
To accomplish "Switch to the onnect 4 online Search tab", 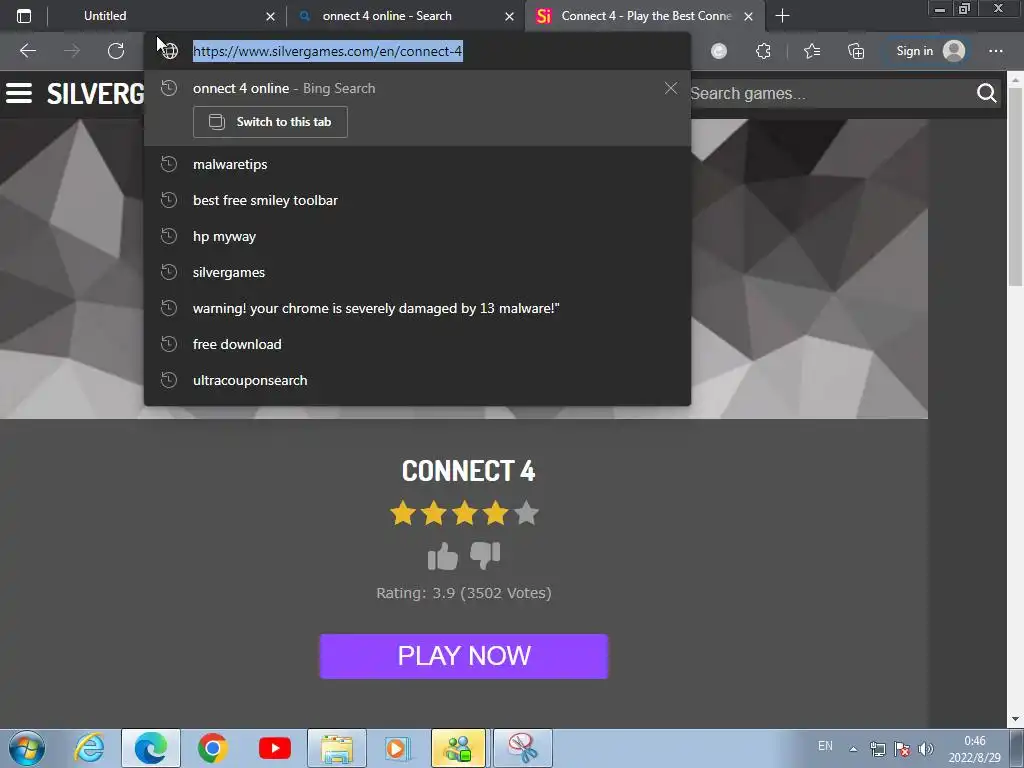I will tap(387, 16).
